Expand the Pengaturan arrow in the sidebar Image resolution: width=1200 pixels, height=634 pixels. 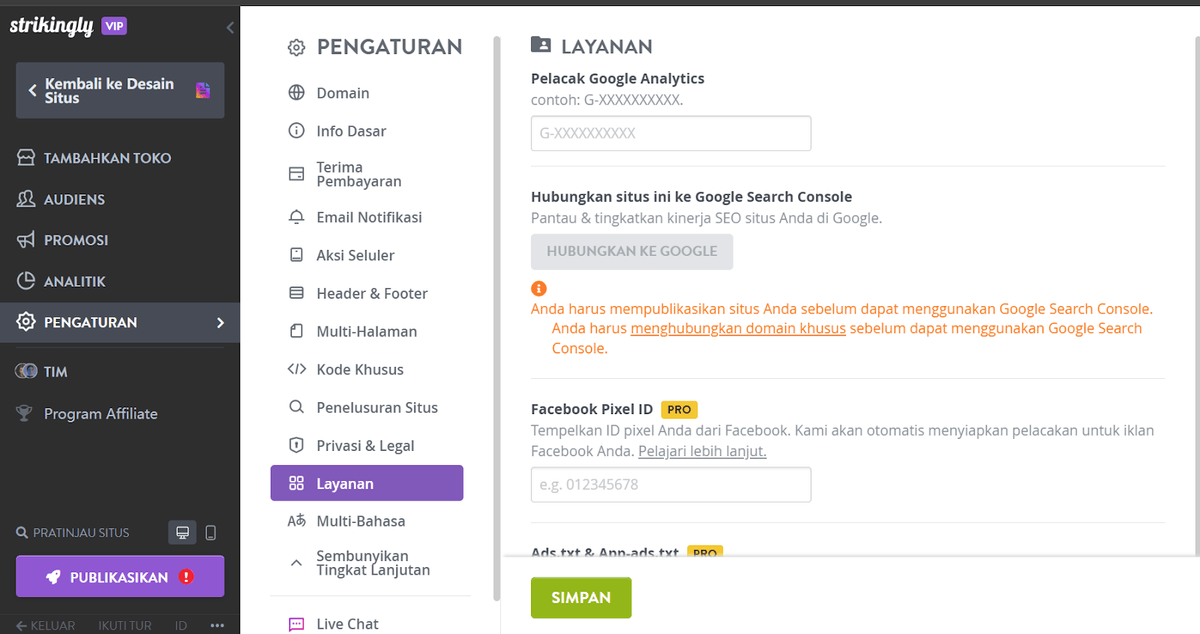(220, 322)
